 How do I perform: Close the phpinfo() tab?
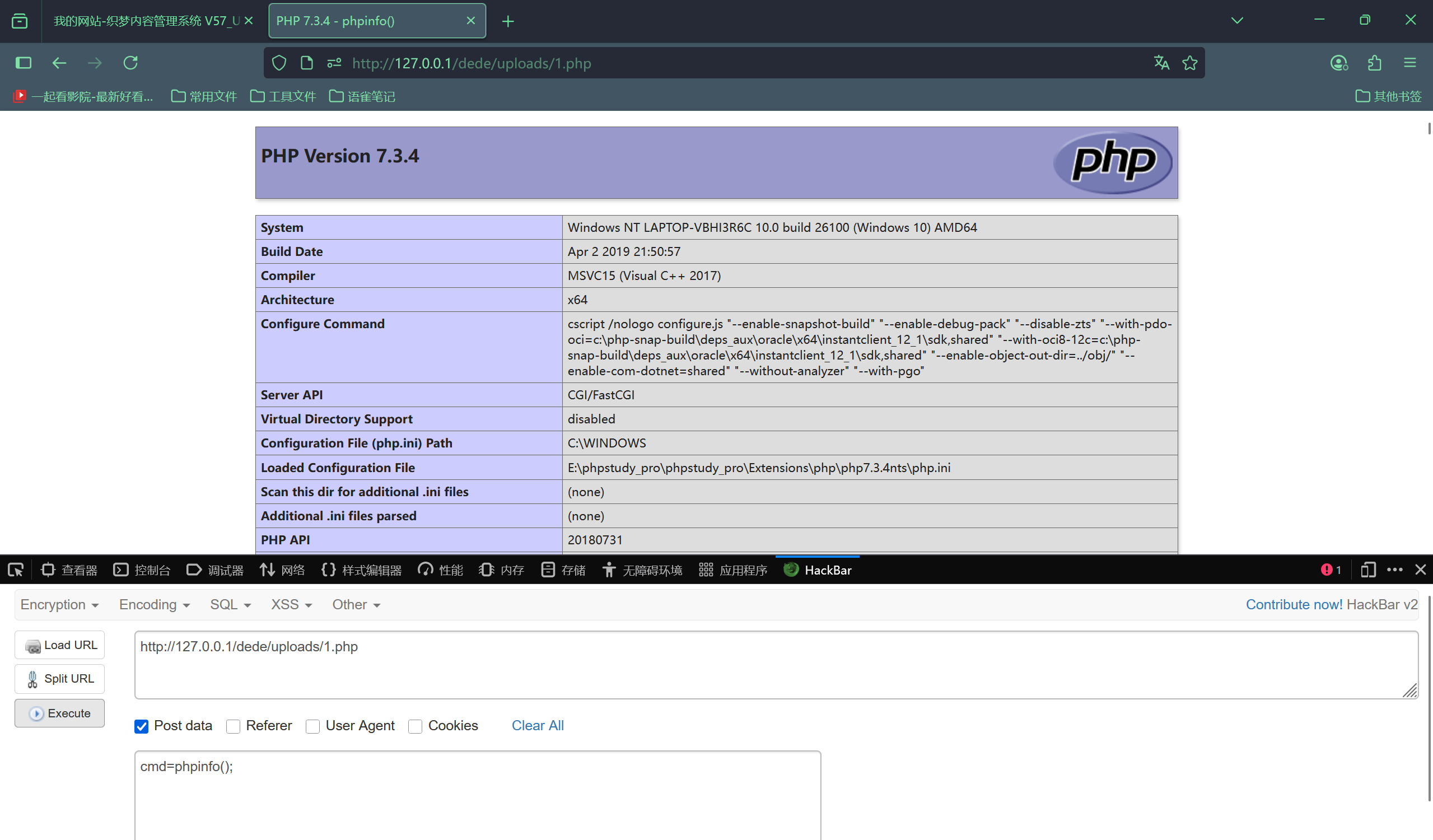pos(471,21)
